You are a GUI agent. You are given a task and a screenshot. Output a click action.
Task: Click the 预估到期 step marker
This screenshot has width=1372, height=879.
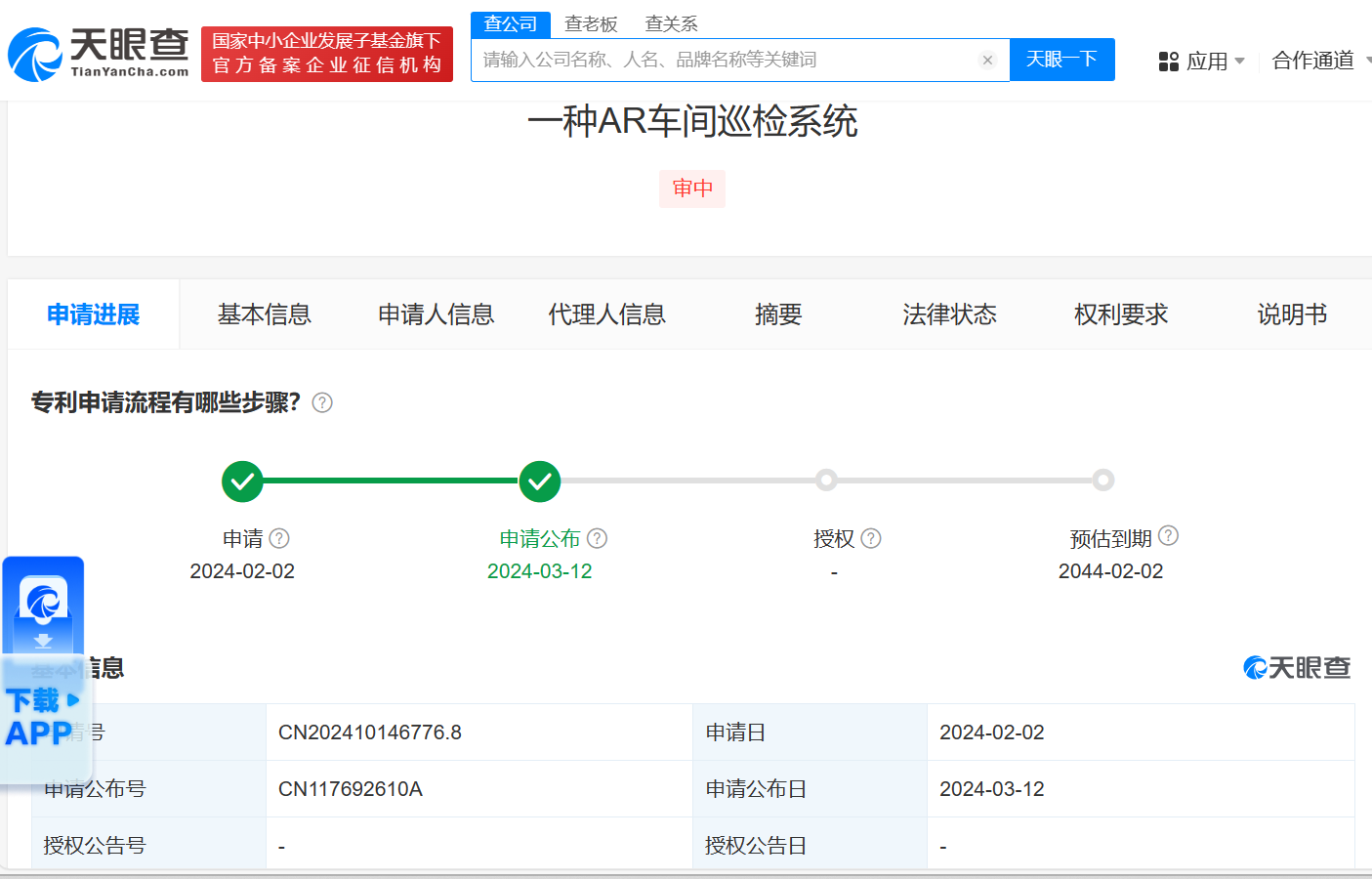(x=1103, y=480)
